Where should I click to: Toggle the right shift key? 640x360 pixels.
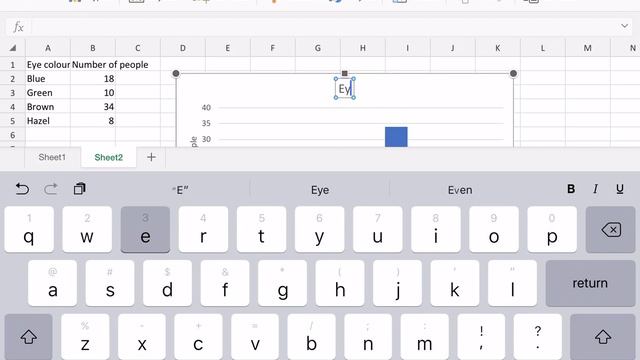click(x=602, y=337)
